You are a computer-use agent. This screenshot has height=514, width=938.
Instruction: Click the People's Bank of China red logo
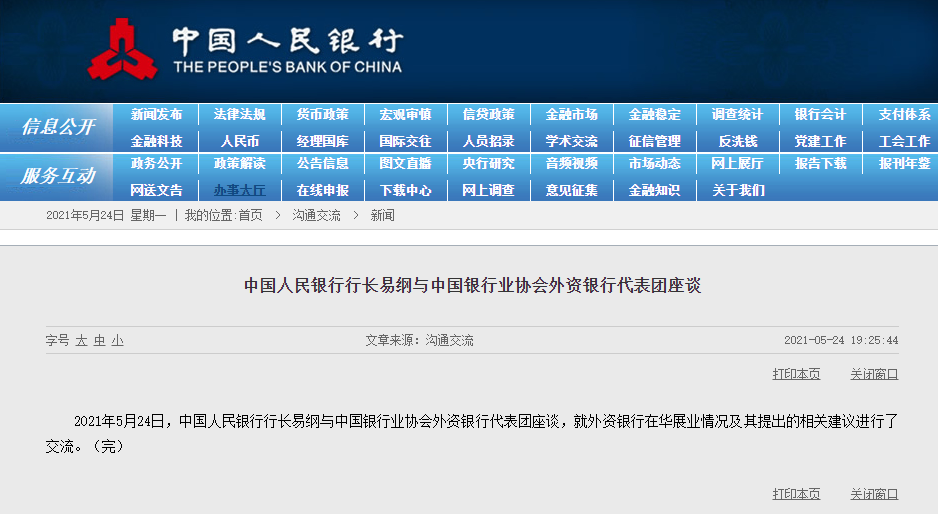pos(123,49)
